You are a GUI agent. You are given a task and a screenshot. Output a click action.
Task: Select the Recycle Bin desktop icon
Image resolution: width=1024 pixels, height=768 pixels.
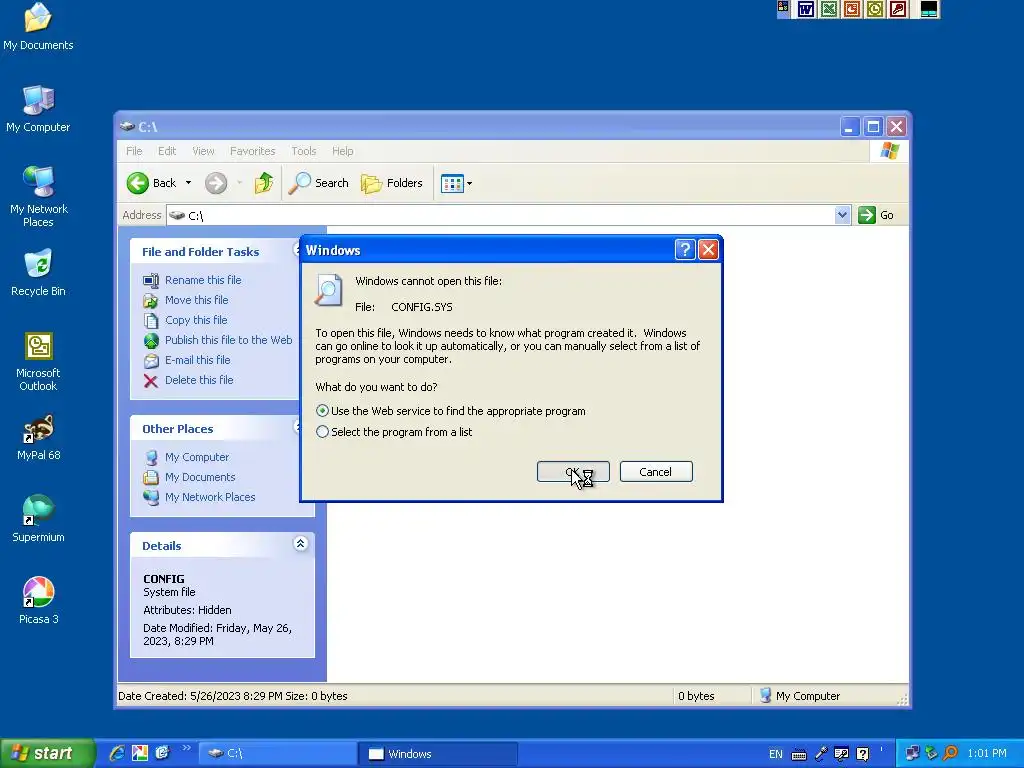point(38,272)
